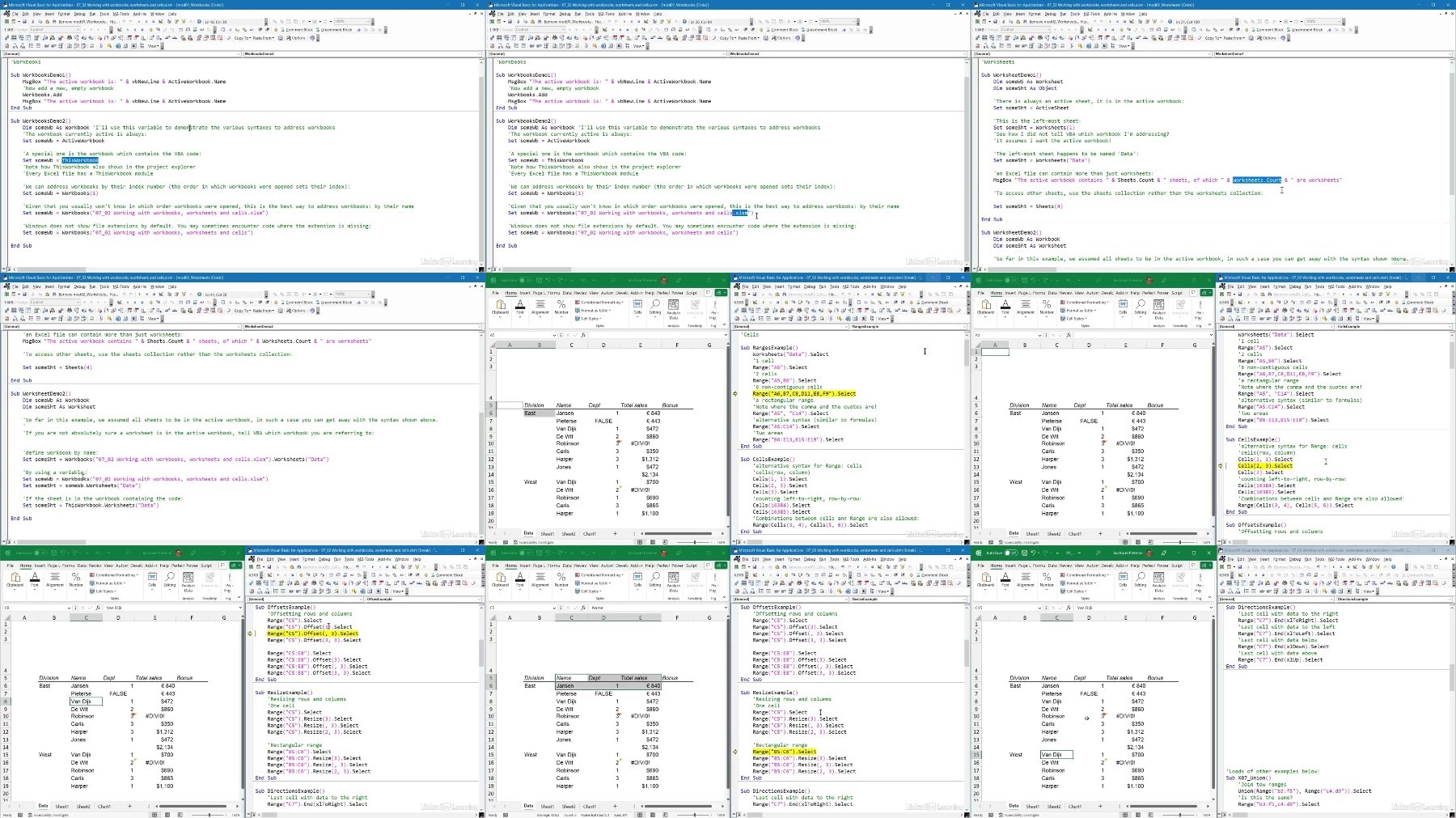Image resolution: width=1456 pixels, height=818 pixels.
Task: Click Alignment icon in Excel beside CellsExample code
Action: 1026,304
